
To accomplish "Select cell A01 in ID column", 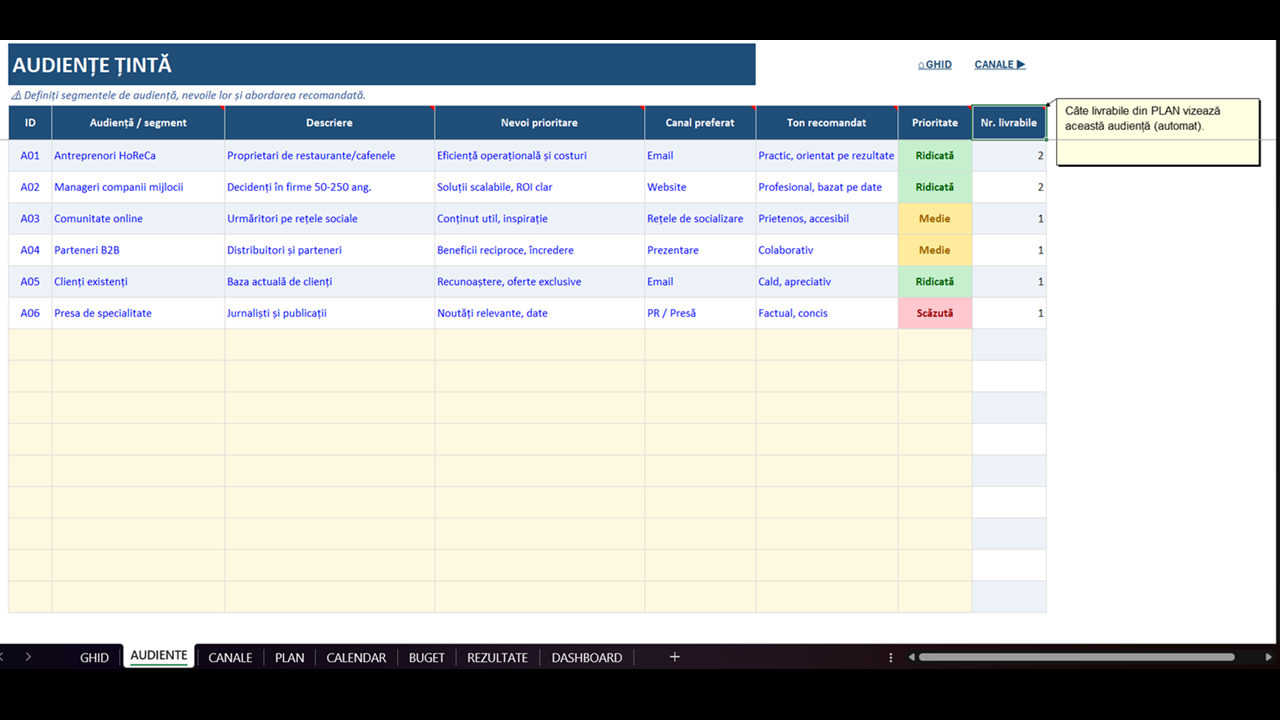I will click(30, 156).
